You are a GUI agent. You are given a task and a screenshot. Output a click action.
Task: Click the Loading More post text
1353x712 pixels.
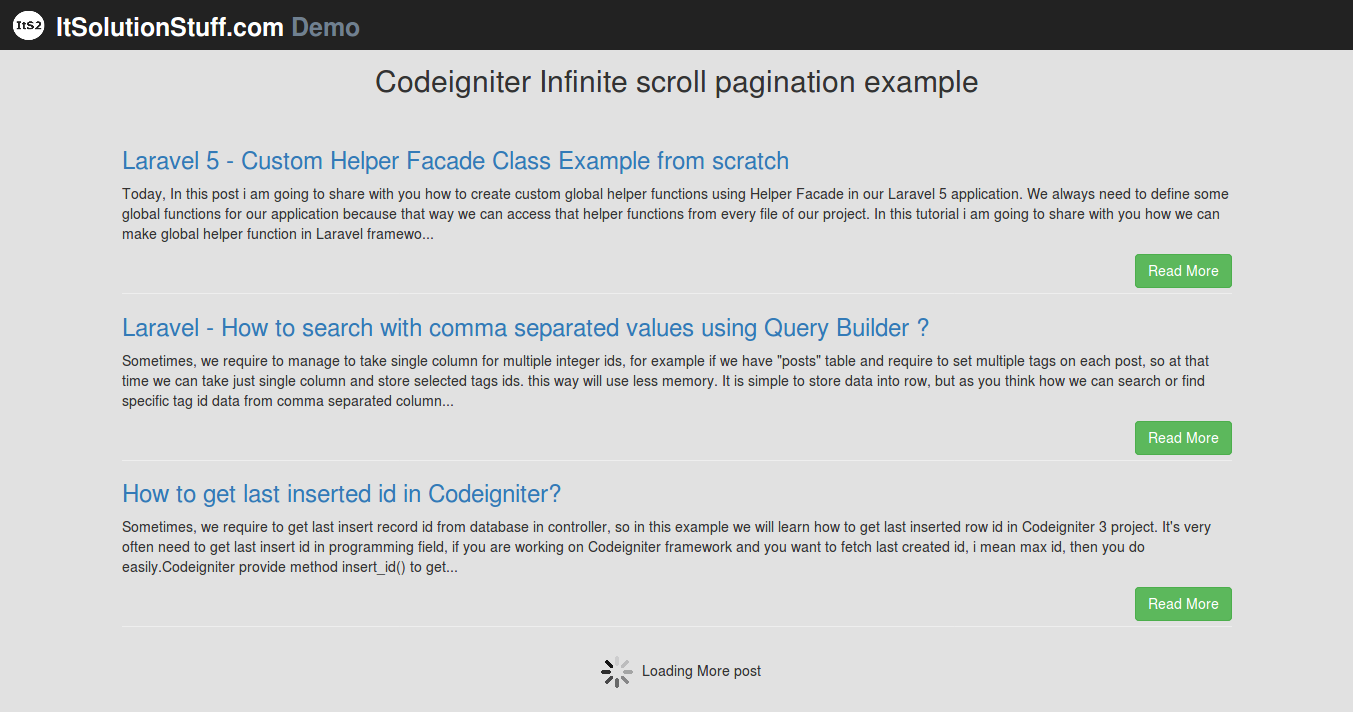[701, 671]
